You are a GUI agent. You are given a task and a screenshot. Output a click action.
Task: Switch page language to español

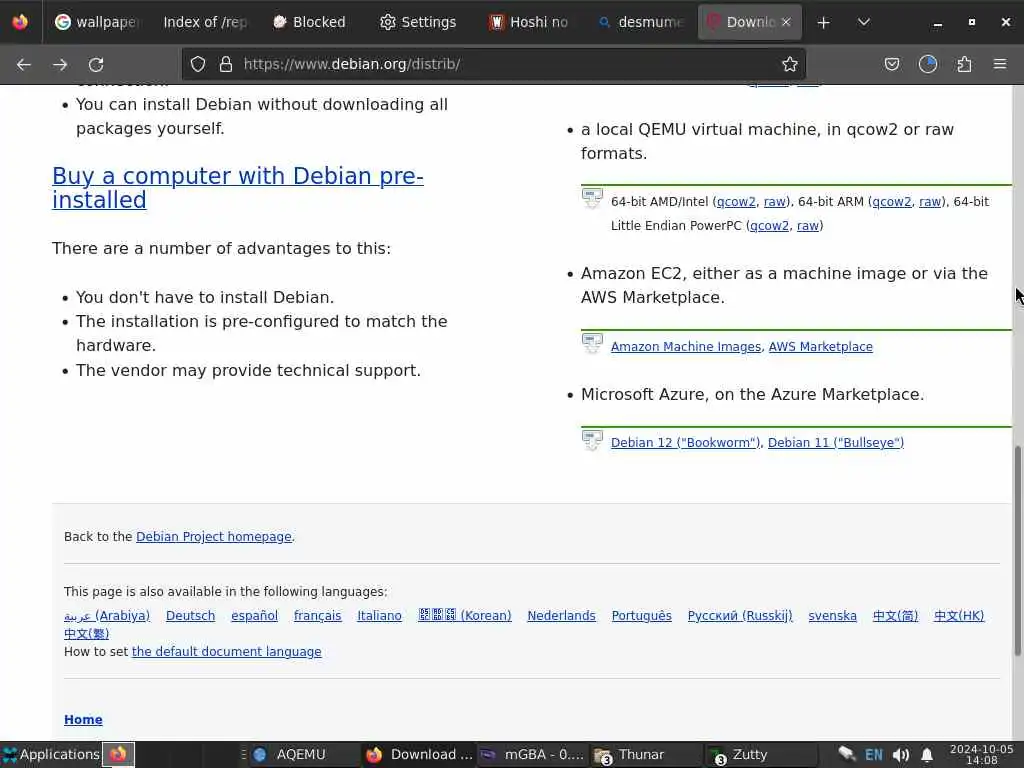[x=254, y=616]
